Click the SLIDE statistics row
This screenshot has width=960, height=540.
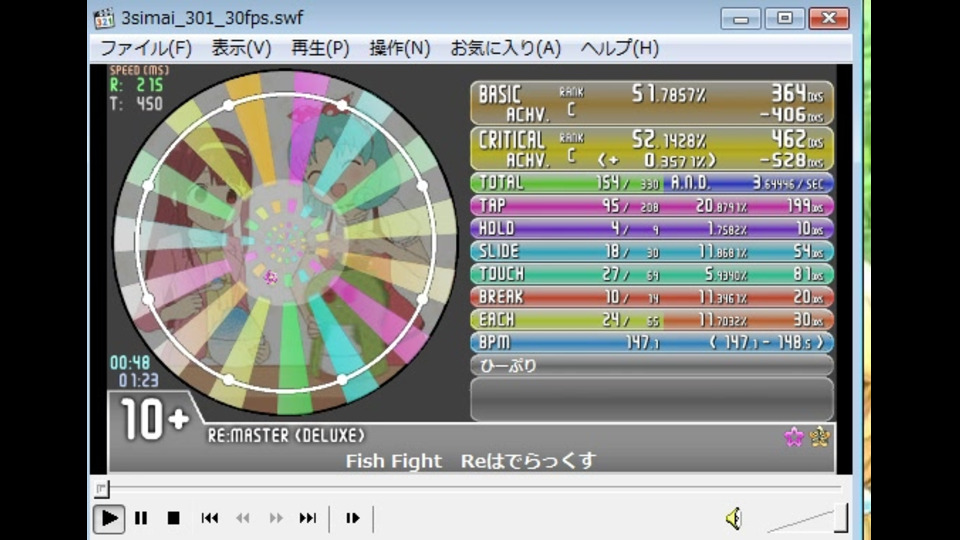click(652, 251)
